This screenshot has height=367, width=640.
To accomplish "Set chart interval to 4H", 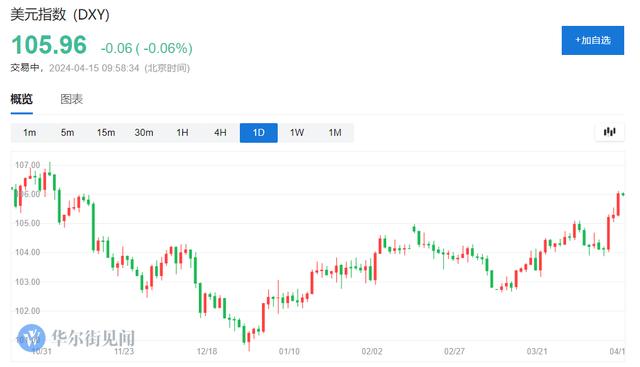I will pos(220,133).
